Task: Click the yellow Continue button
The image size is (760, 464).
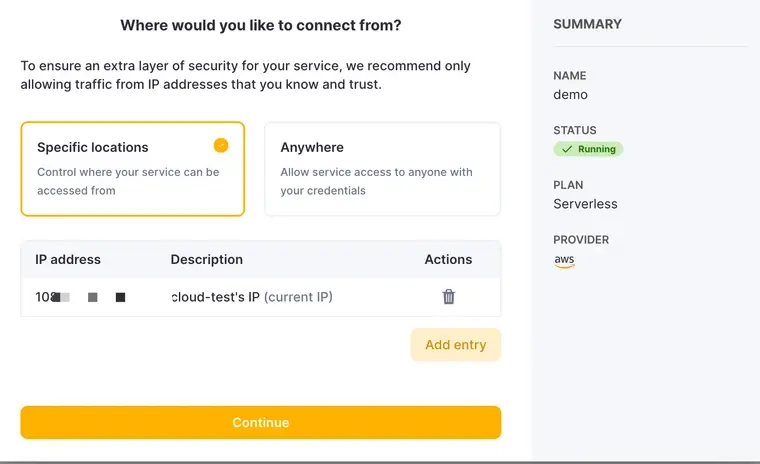Action: coord(260,422)
